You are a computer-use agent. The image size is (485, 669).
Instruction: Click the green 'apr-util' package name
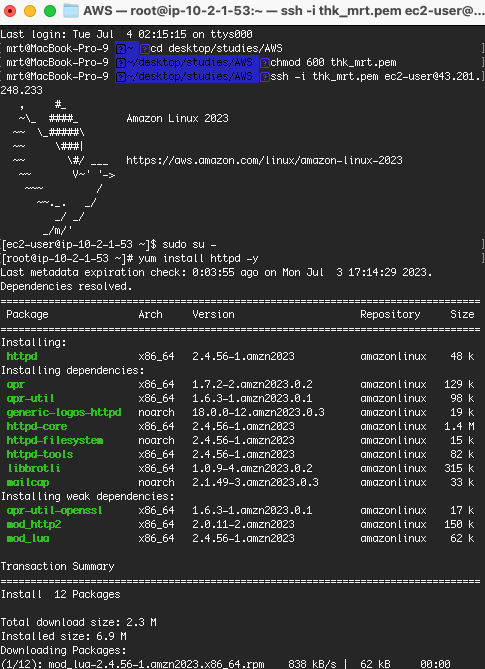(31, 398)
